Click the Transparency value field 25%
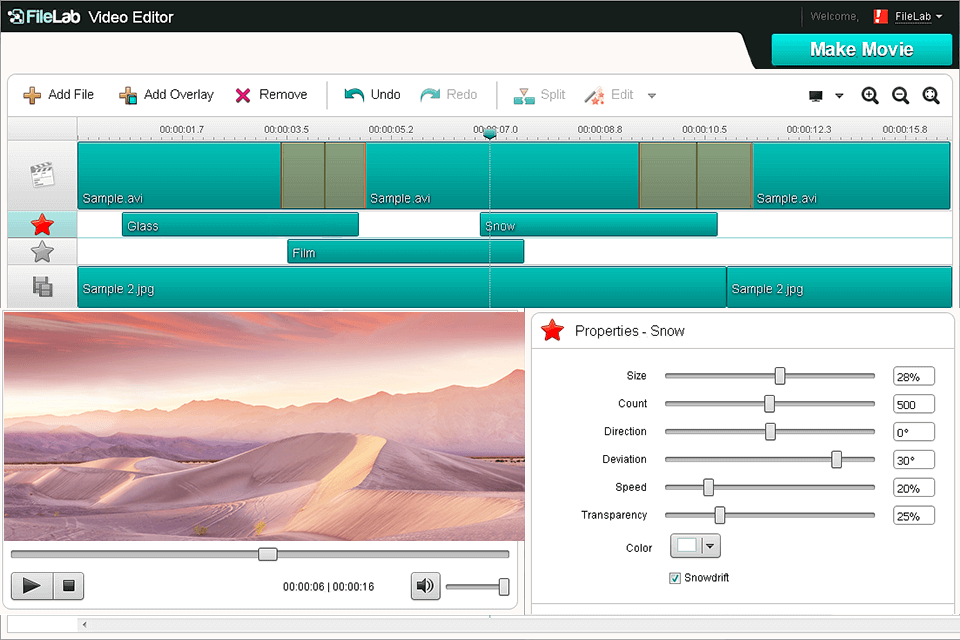The height and width of the screenshot is (640, 960). 913,515
